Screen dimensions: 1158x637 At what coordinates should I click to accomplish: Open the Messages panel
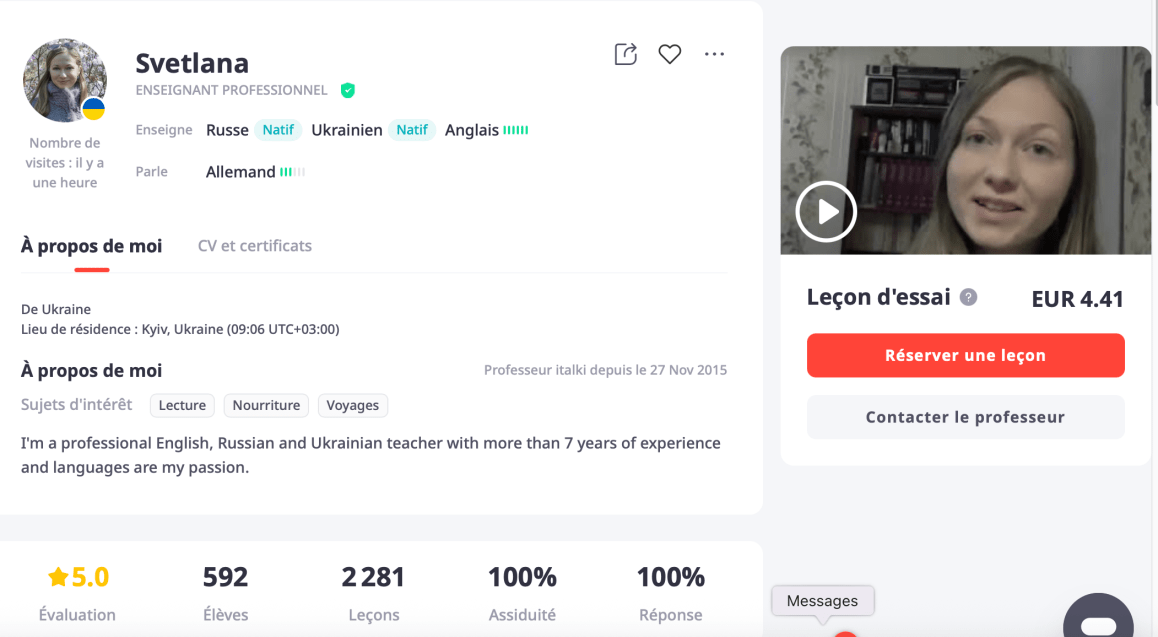[x=822, y=601]
